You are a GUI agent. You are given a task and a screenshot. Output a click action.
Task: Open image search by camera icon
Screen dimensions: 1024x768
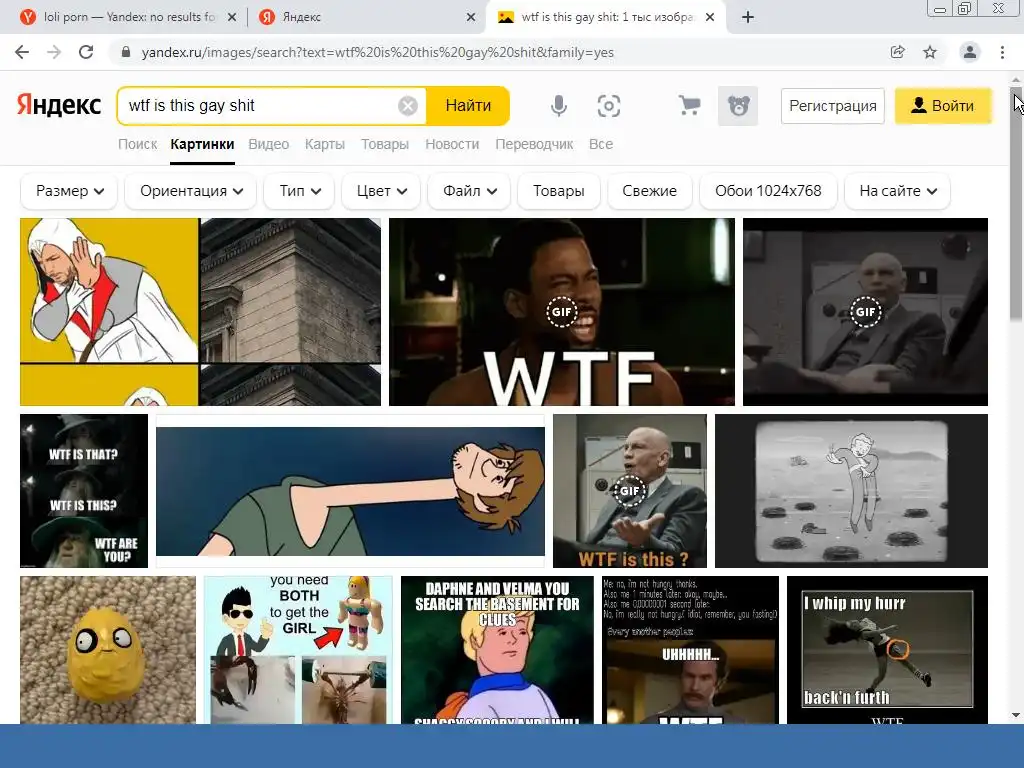coord(609,106)
